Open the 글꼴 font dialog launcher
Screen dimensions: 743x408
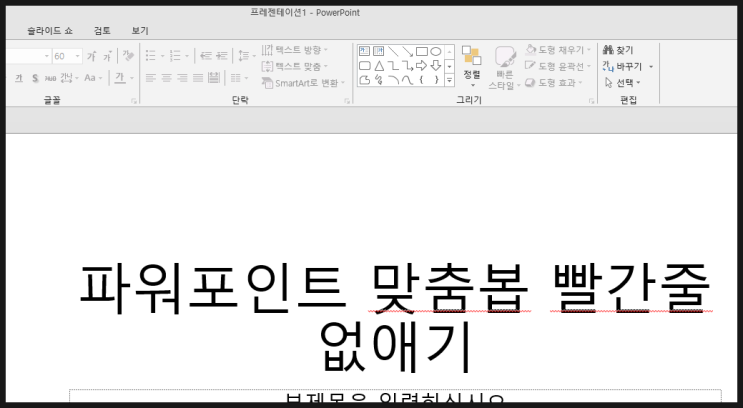pos(134,101)
